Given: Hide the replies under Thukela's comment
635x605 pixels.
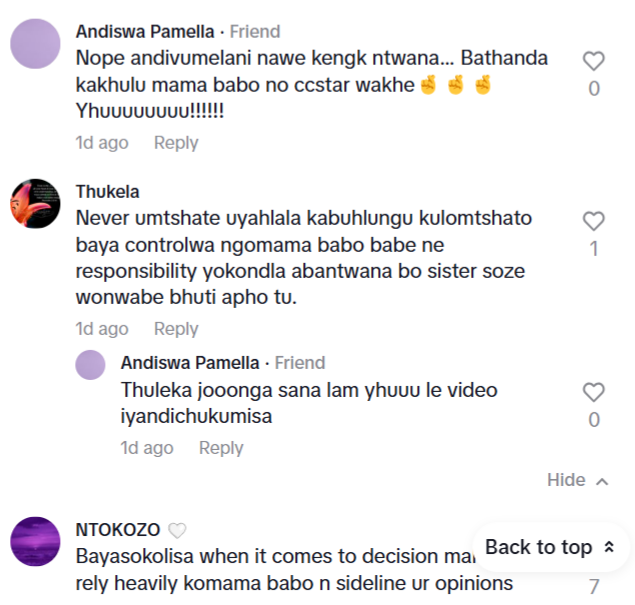Looking at the screenshot, I should (x=566, y=480).
